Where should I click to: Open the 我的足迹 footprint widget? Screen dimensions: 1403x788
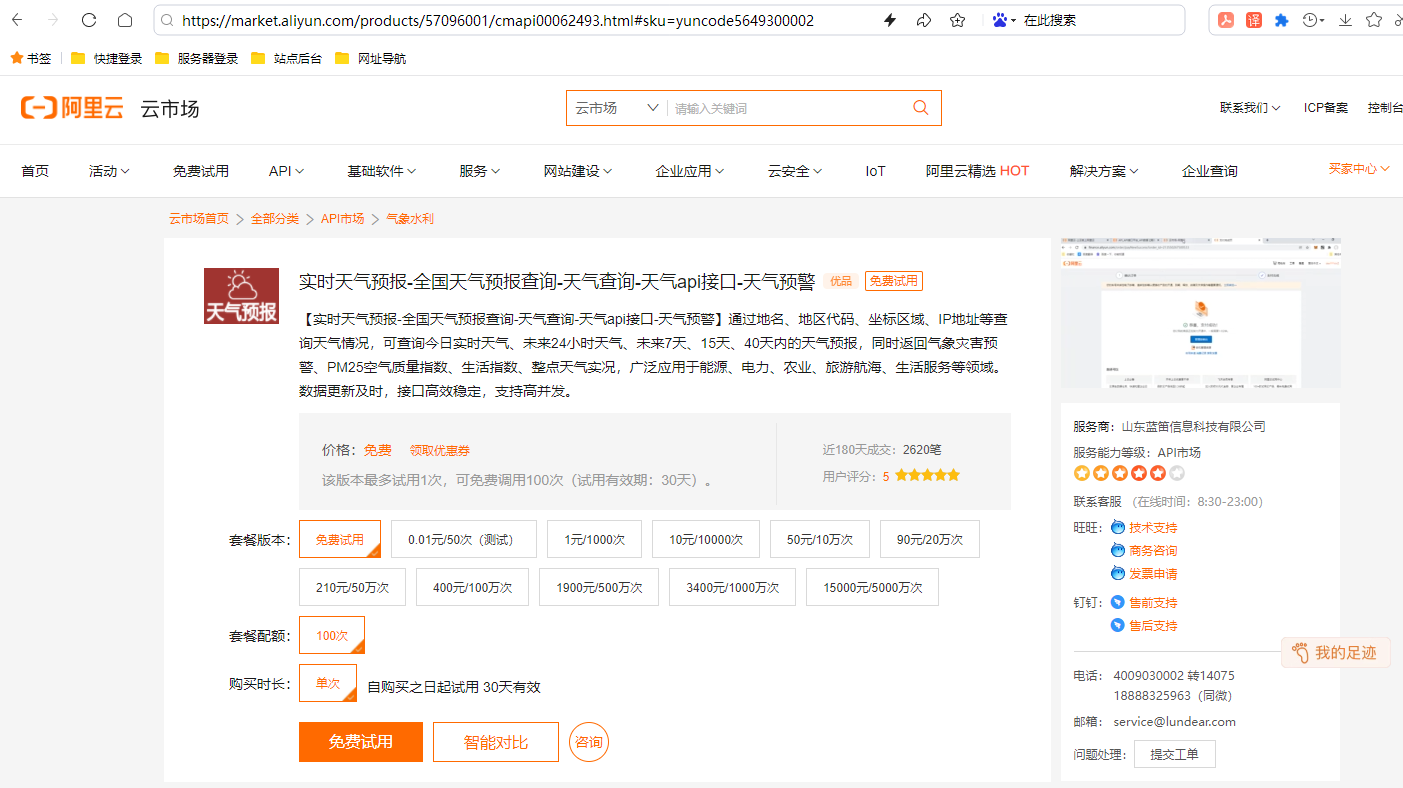(x=1334, y=653)
